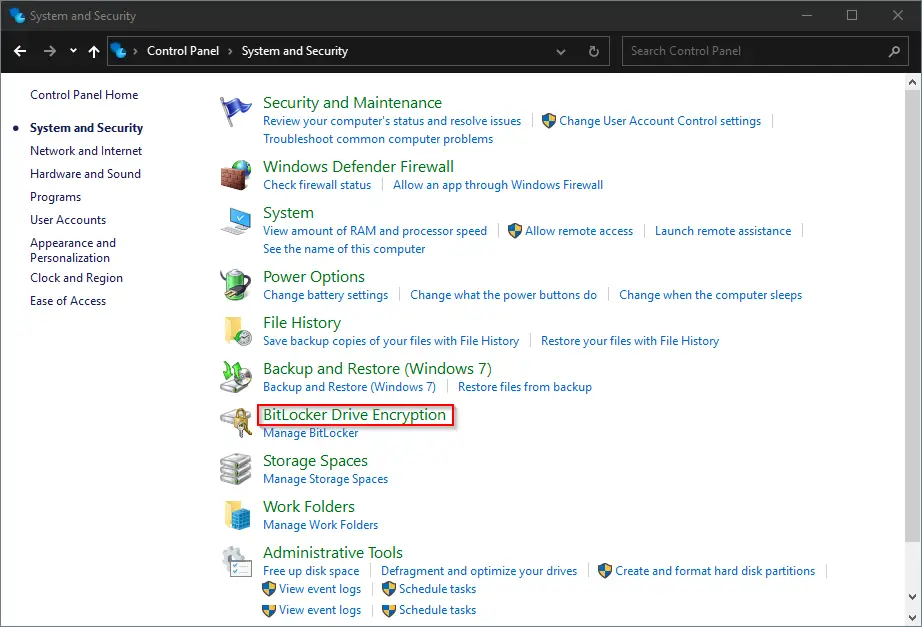
Task: Open Appearance and Personalization category
Action: pos(73,250)
